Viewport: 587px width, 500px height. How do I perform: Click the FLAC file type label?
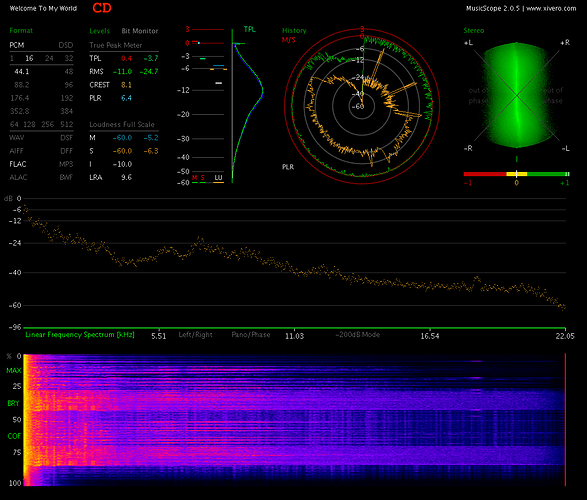pos(18,164)
